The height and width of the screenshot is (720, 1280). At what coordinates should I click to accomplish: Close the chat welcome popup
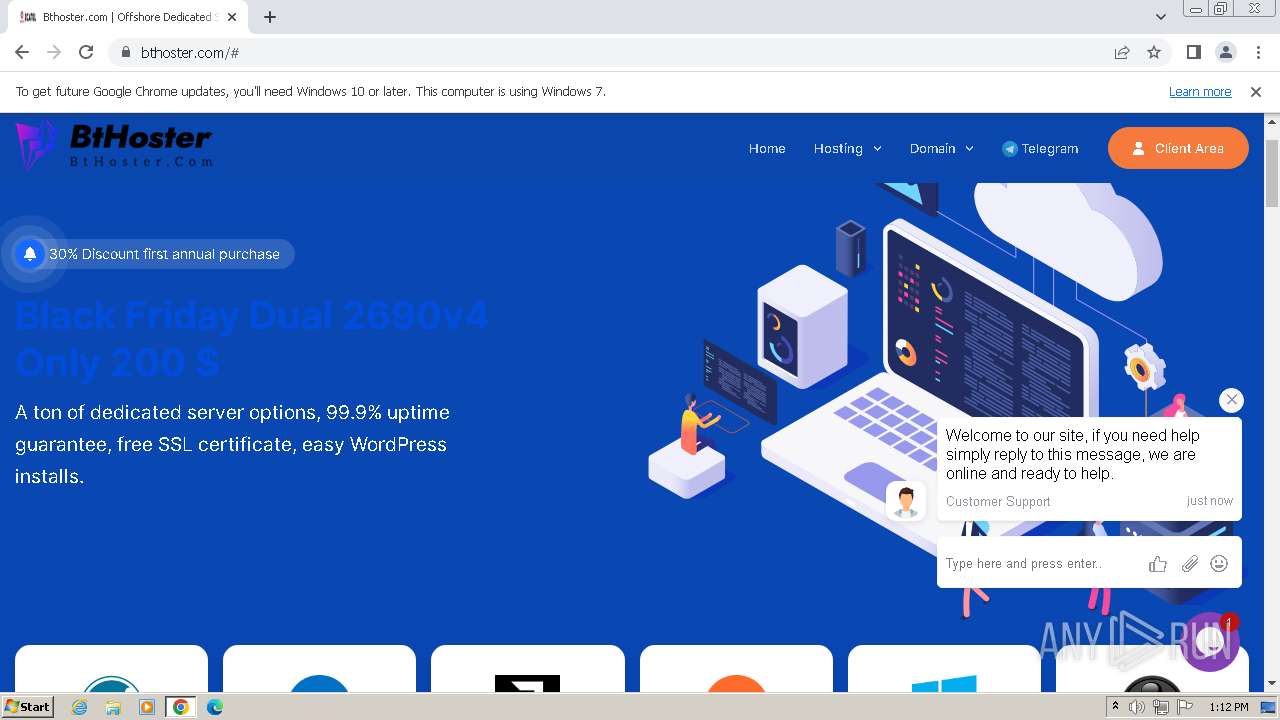pyautogui.click(x=1231, y=400)
